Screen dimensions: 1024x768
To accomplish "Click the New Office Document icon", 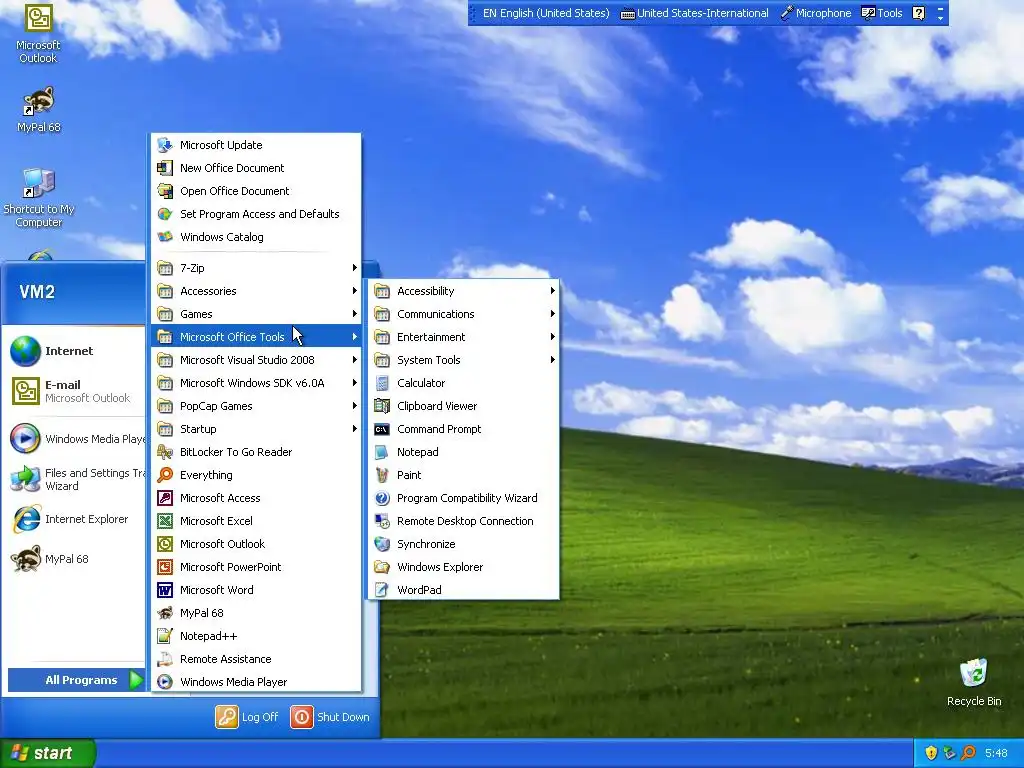I will pyautogui.click(x=165, y=168).
